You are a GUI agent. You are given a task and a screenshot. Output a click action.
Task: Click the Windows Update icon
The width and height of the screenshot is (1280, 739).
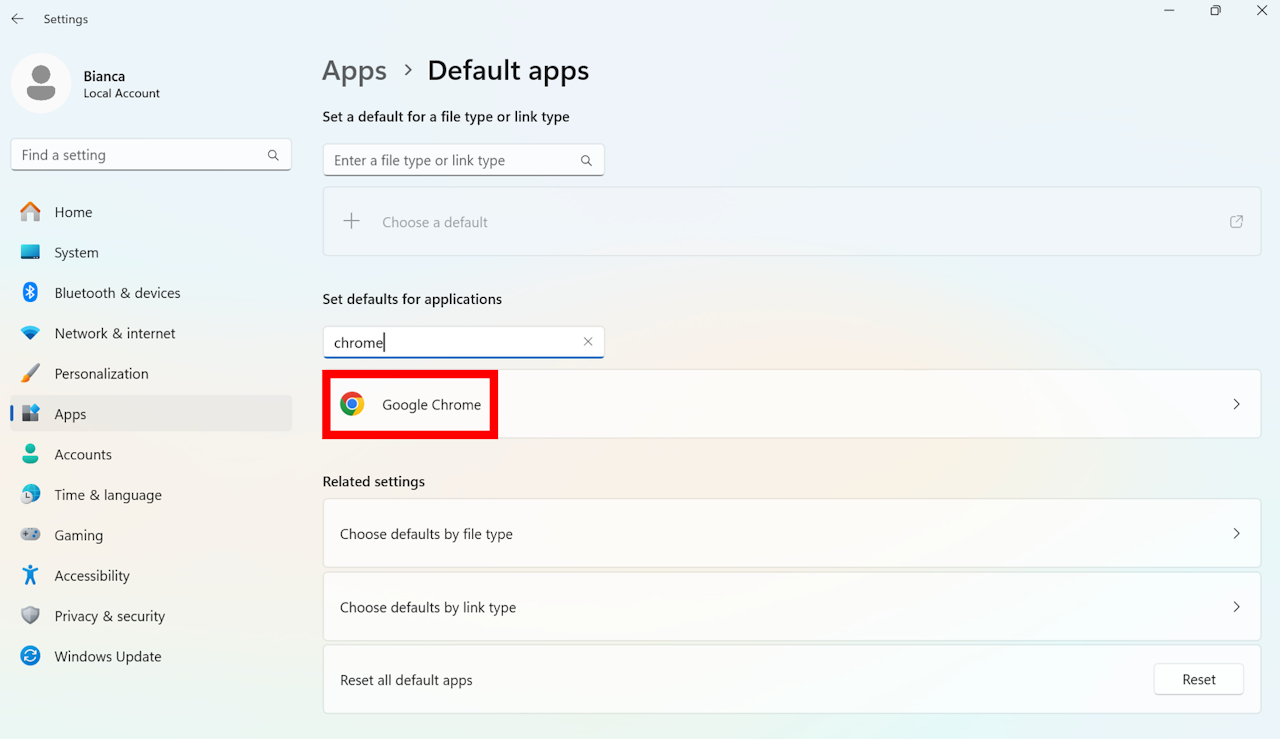click(x=30, y=656)
